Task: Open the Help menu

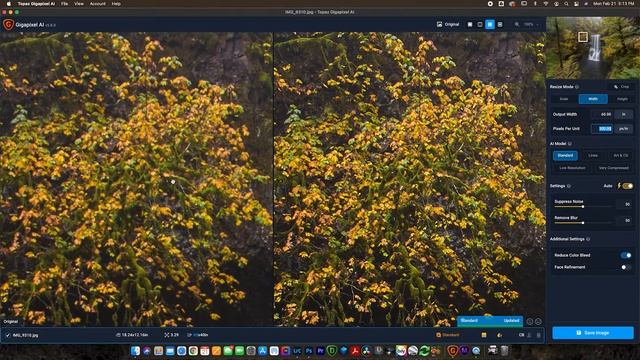Action: [x=116, y=4]
